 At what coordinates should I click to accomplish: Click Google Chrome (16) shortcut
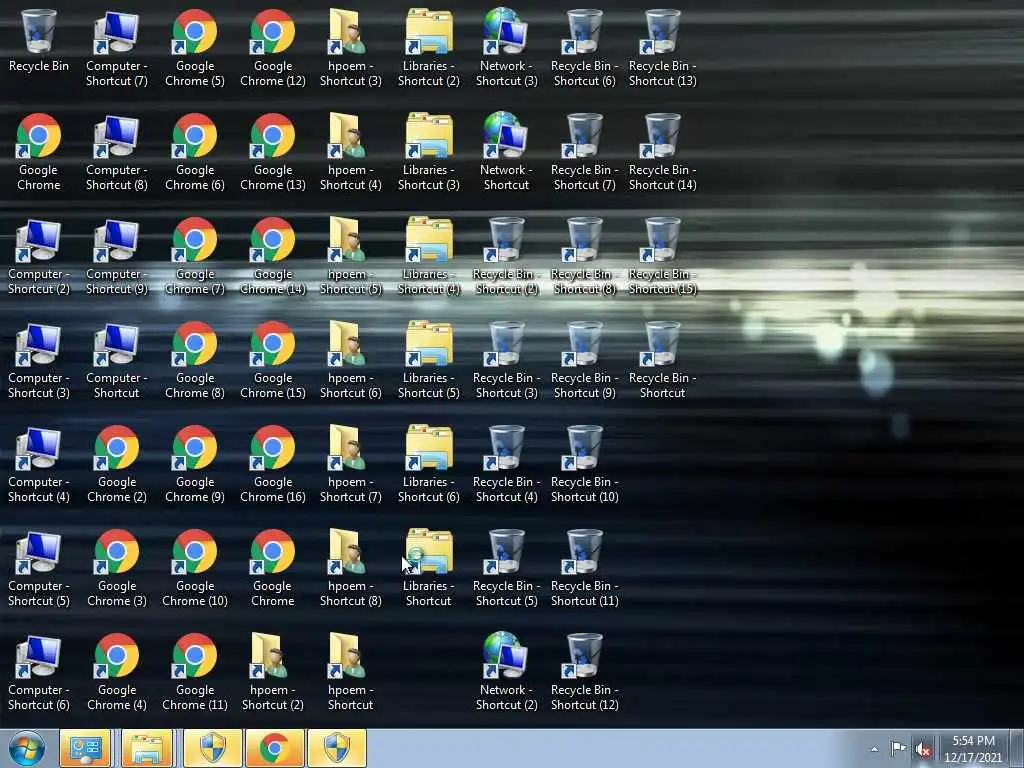tap(272, 464)
